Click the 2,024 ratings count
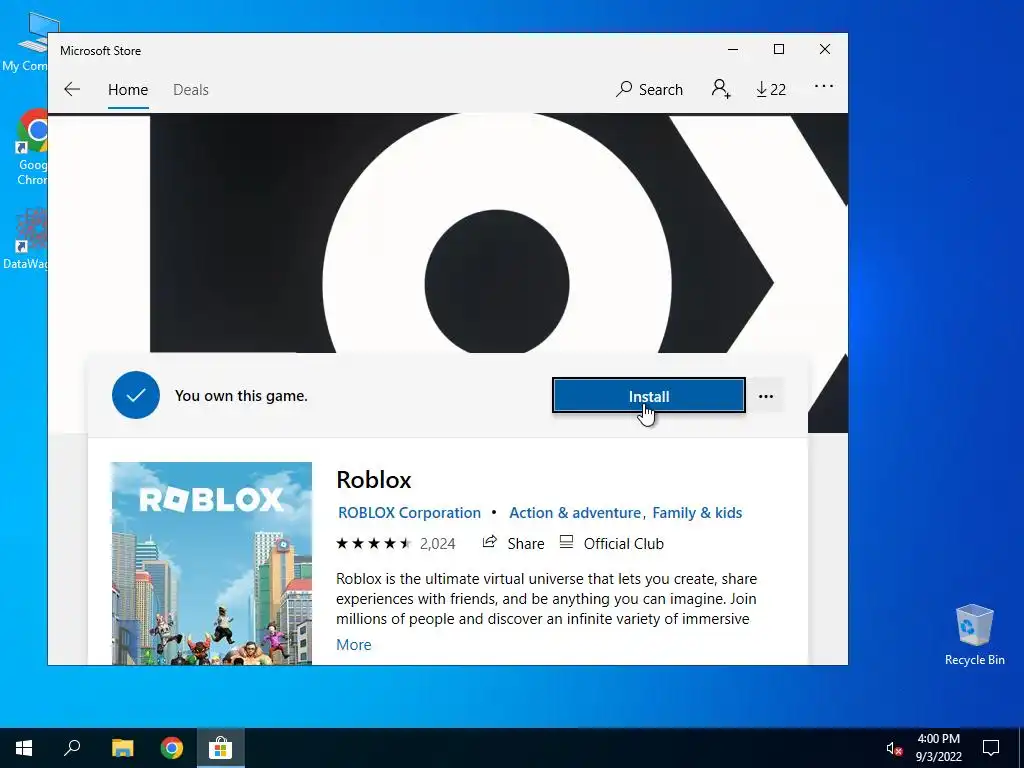The width and height of the screenshot is (1024, 768). click(x=438, y=543)
